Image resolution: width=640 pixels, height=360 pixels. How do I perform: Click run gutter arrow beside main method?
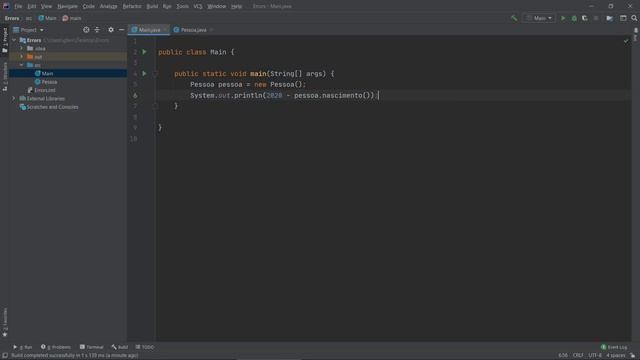tap(144, 73)
